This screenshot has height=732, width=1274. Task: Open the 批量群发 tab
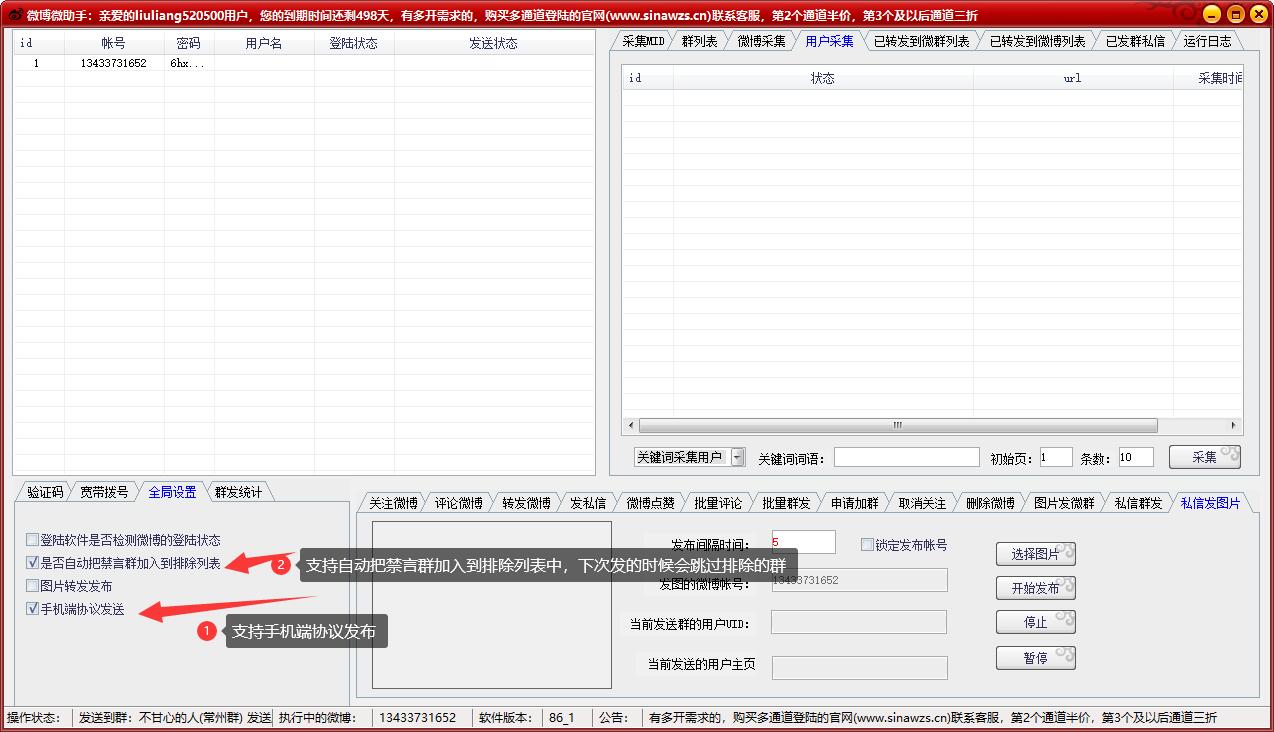coord(786,503)
